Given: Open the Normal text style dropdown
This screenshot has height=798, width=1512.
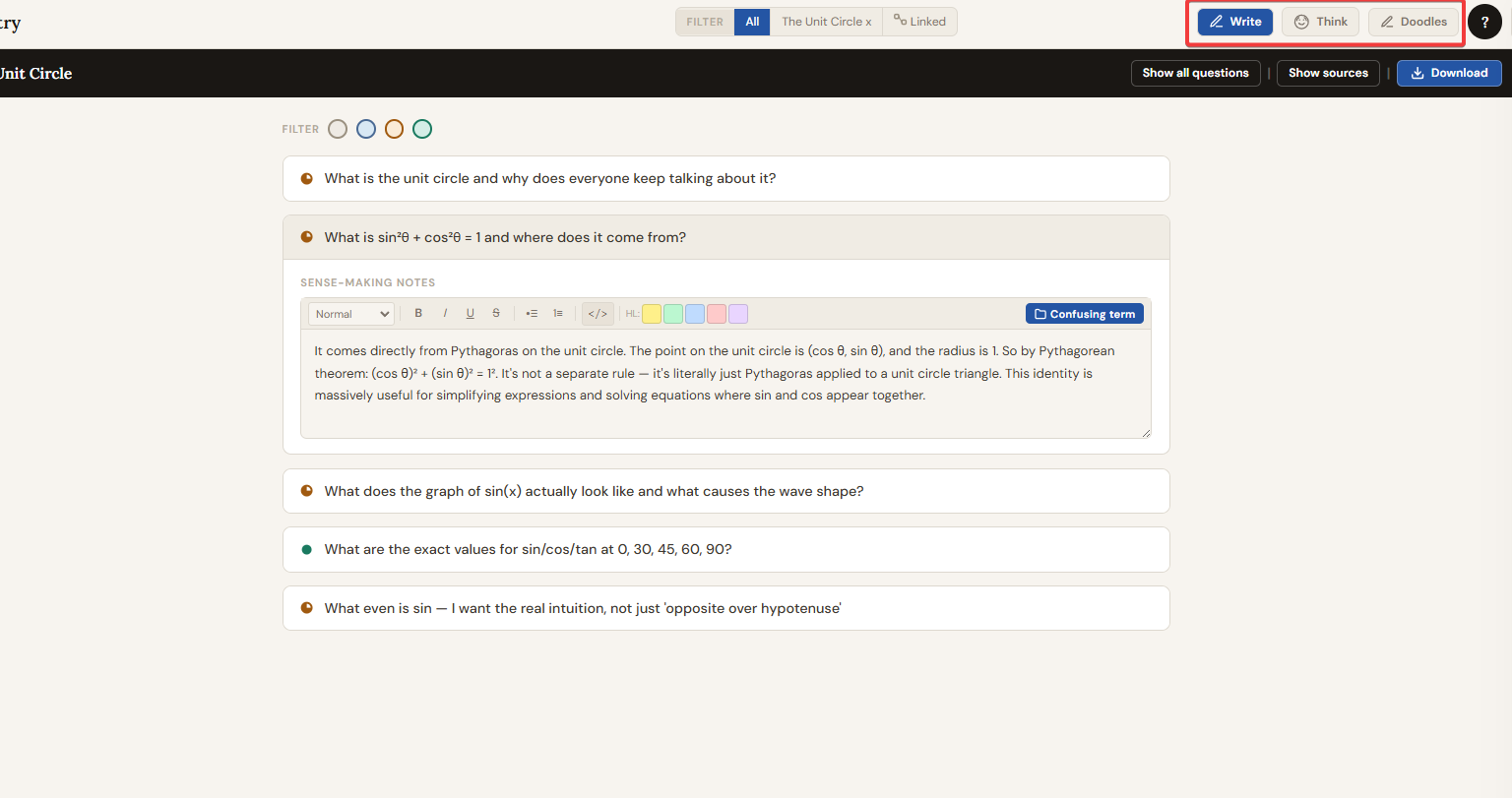Looking at the screenshot, I should pos(351,314).
